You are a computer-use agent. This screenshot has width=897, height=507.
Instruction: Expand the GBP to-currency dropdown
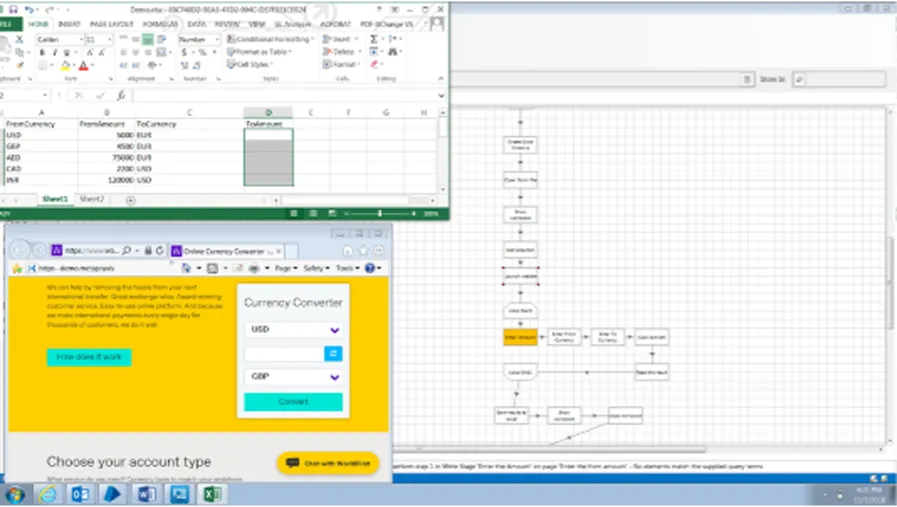335,377
